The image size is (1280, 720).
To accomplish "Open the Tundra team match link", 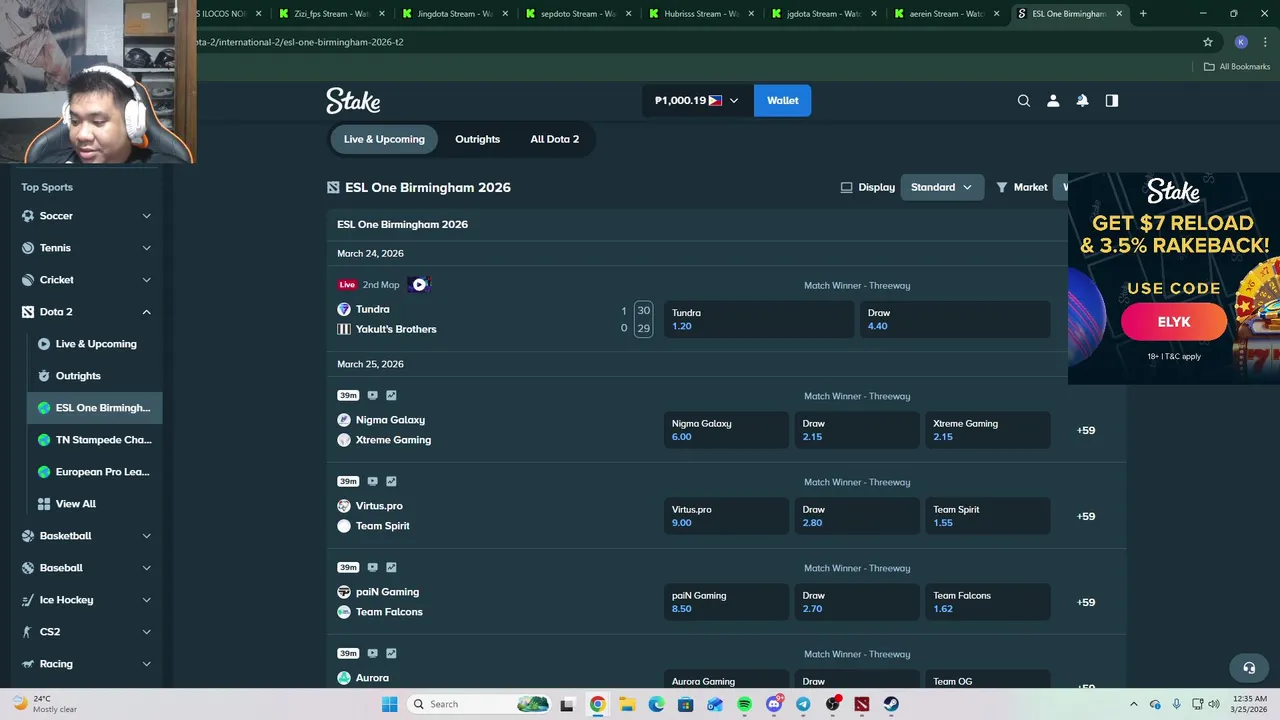I will pos(373,309).
